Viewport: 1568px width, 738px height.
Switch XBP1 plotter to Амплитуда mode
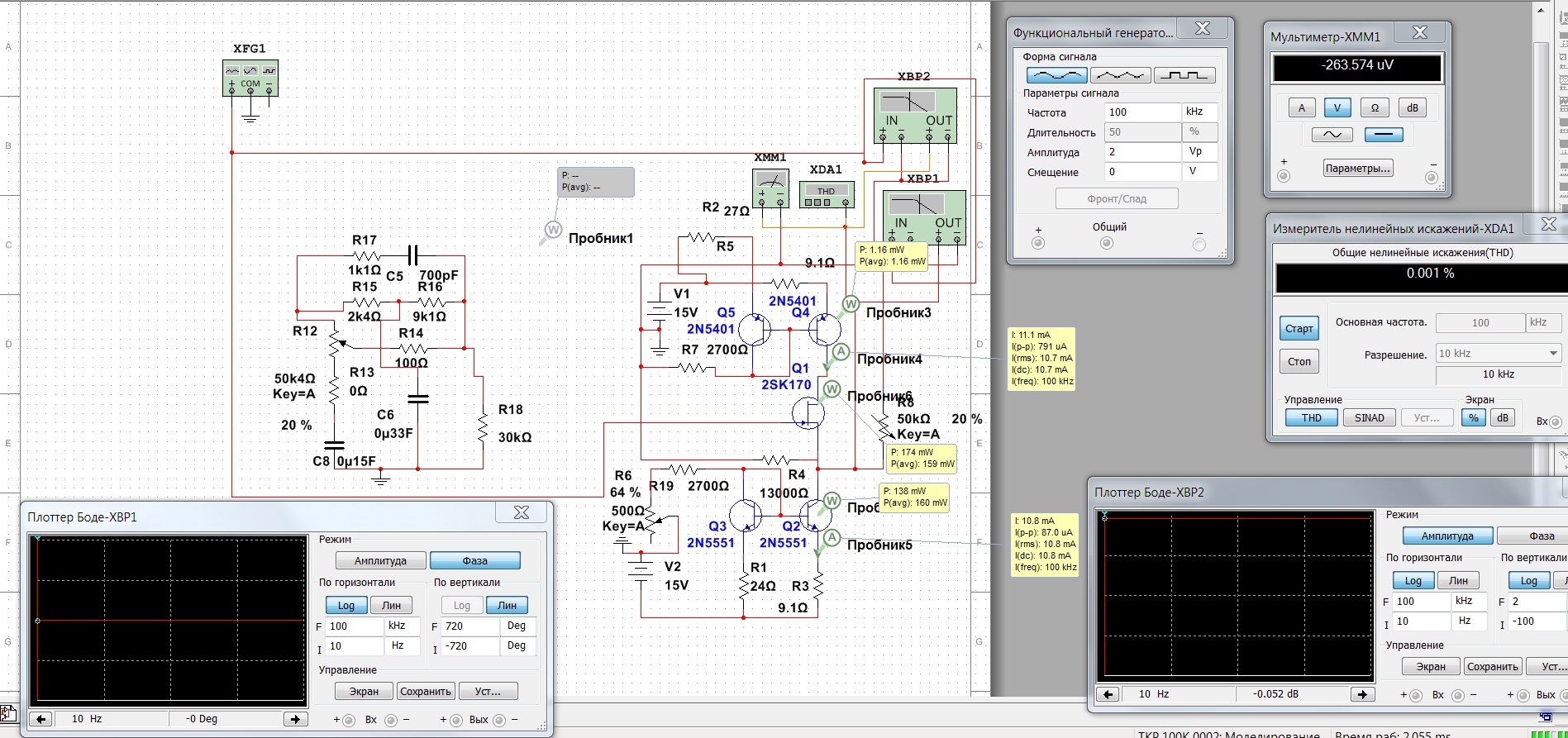(x=380, y=560)
